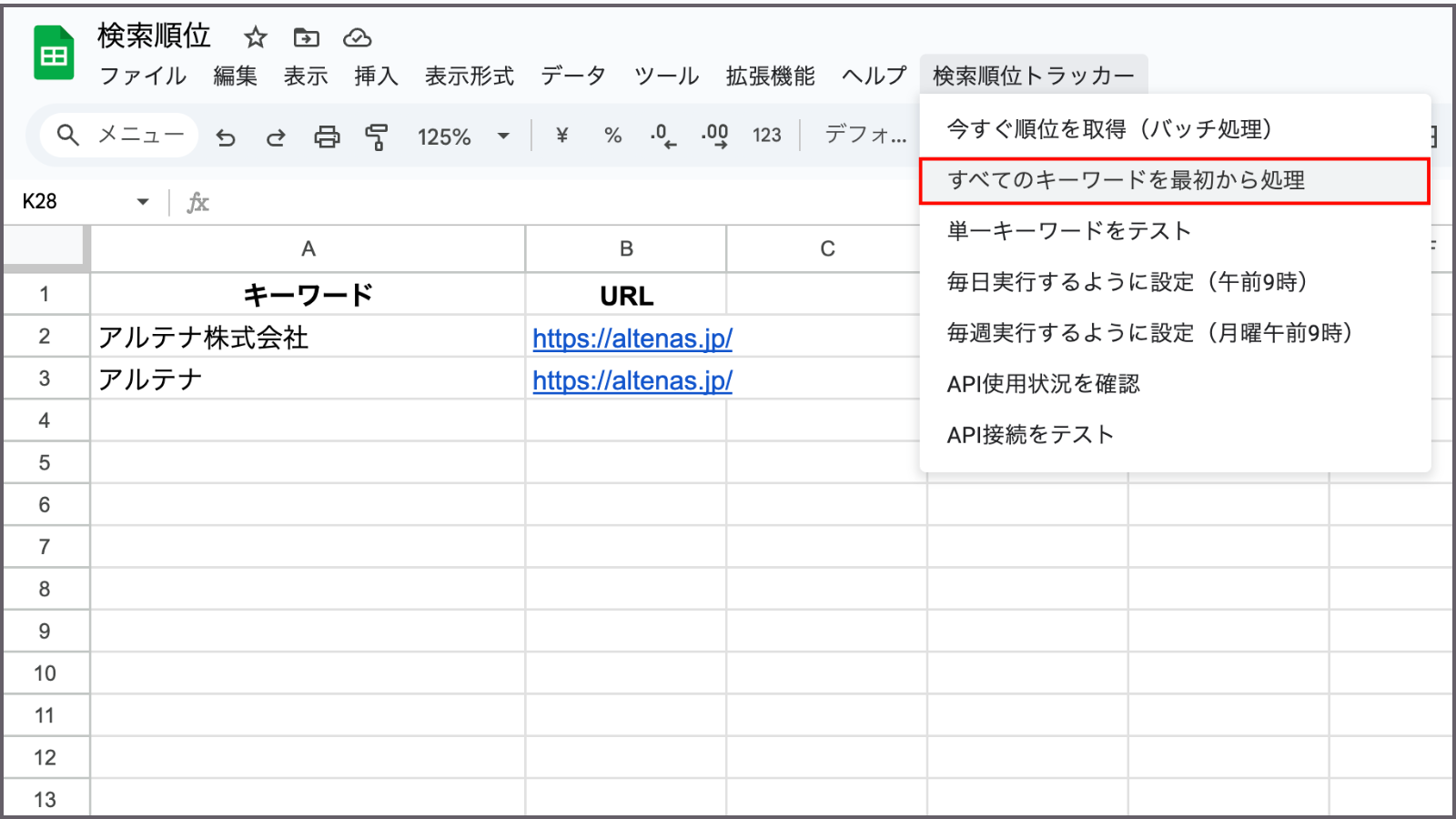Image resolution: width=1456 pixels, height=819 pixels.
Task: Choose 毎週実行するように設定（月曜午前9時）
Action: tap(1175, 333)
